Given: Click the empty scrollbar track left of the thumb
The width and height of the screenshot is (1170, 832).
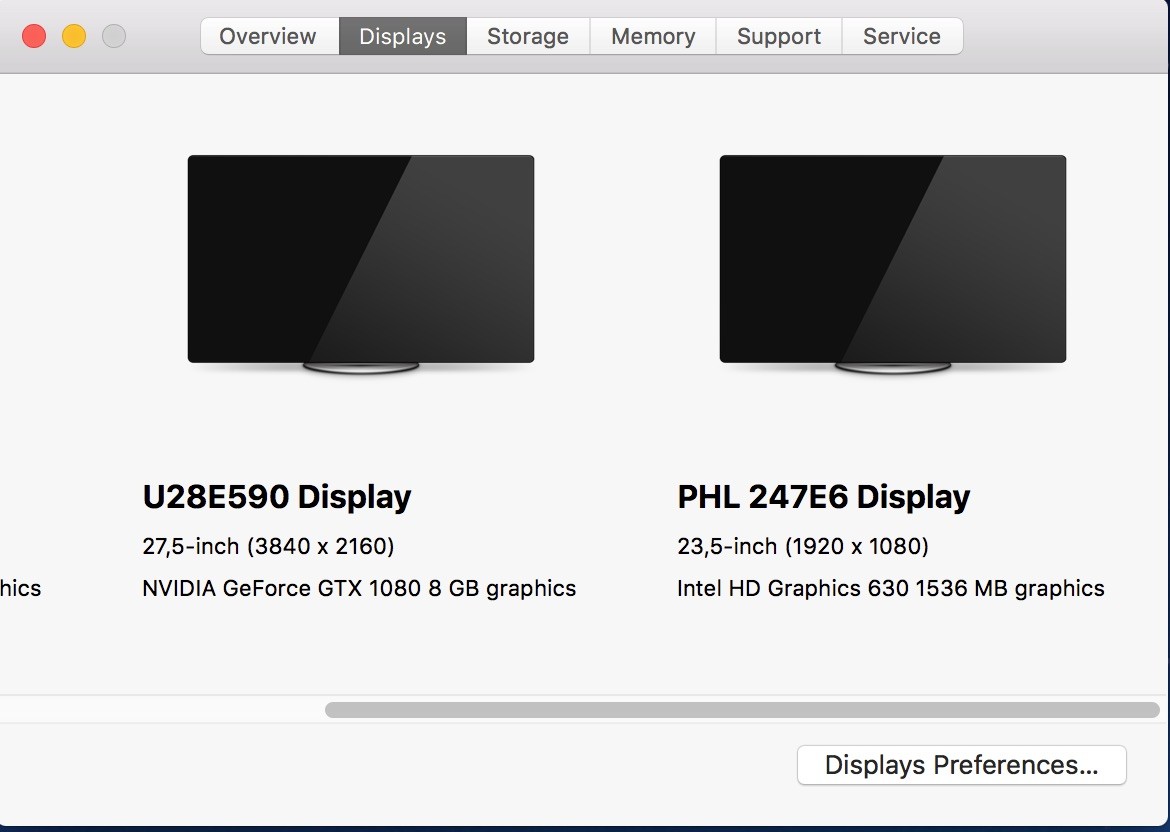Looking at the screenshot, I should [x=162, y=710].
